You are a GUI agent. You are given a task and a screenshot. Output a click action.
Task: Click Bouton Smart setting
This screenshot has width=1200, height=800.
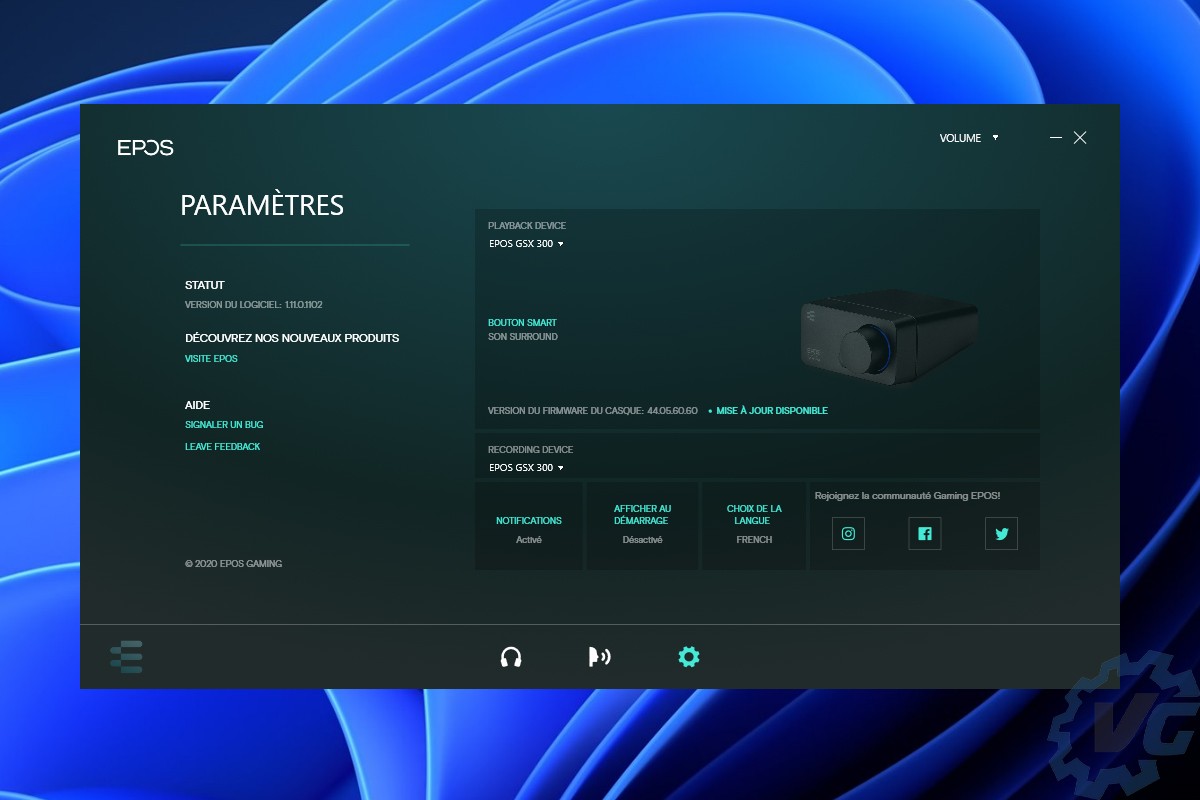tap(522, 323)
